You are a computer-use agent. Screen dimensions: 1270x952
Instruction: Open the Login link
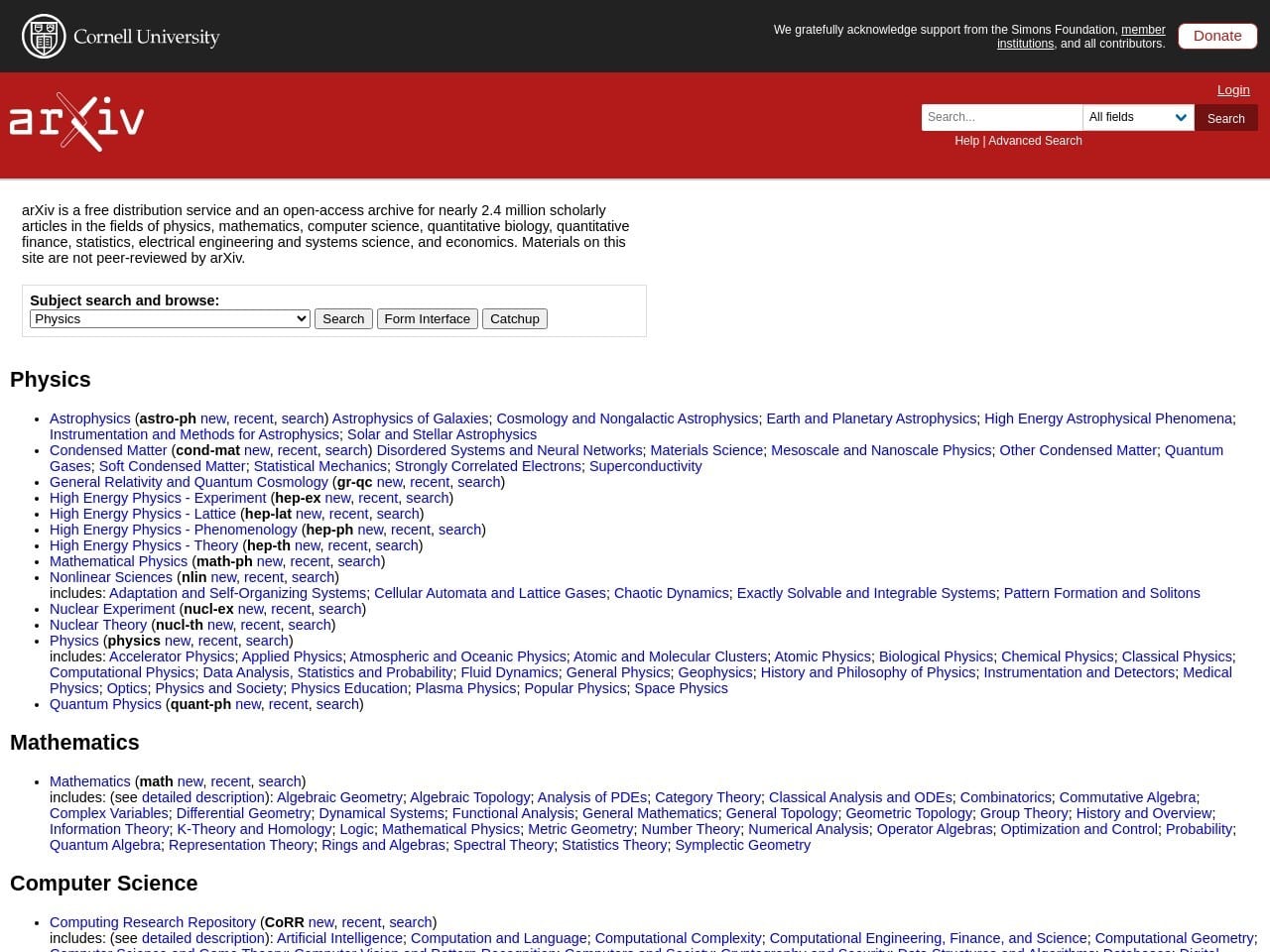[x=1233, y=89]
